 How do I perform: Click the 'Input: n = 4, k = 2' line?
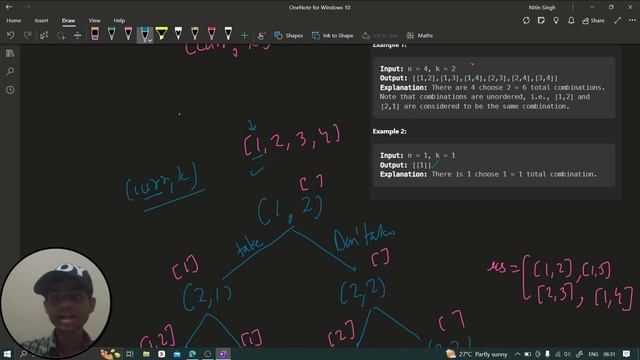pos(418,69)
